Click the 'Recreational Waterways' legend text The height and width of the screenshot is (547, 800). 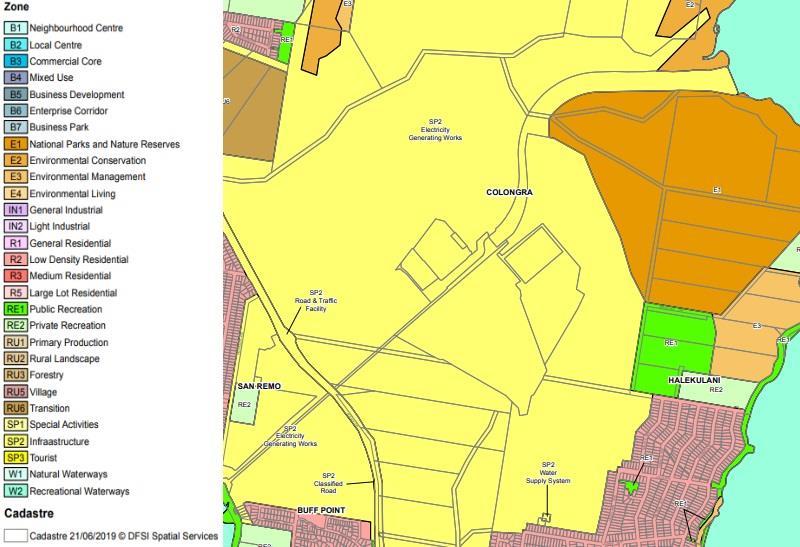80,491
